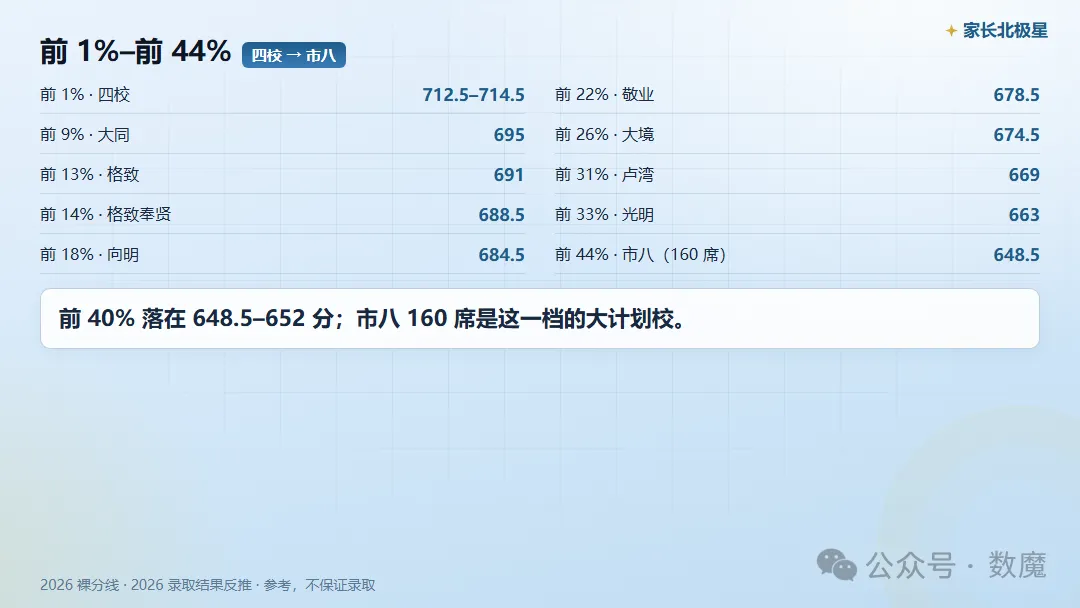Click the row label 前 14% · 格致奉贤
The height and width of the screenshot is (608, 1080).
point(105,214)
